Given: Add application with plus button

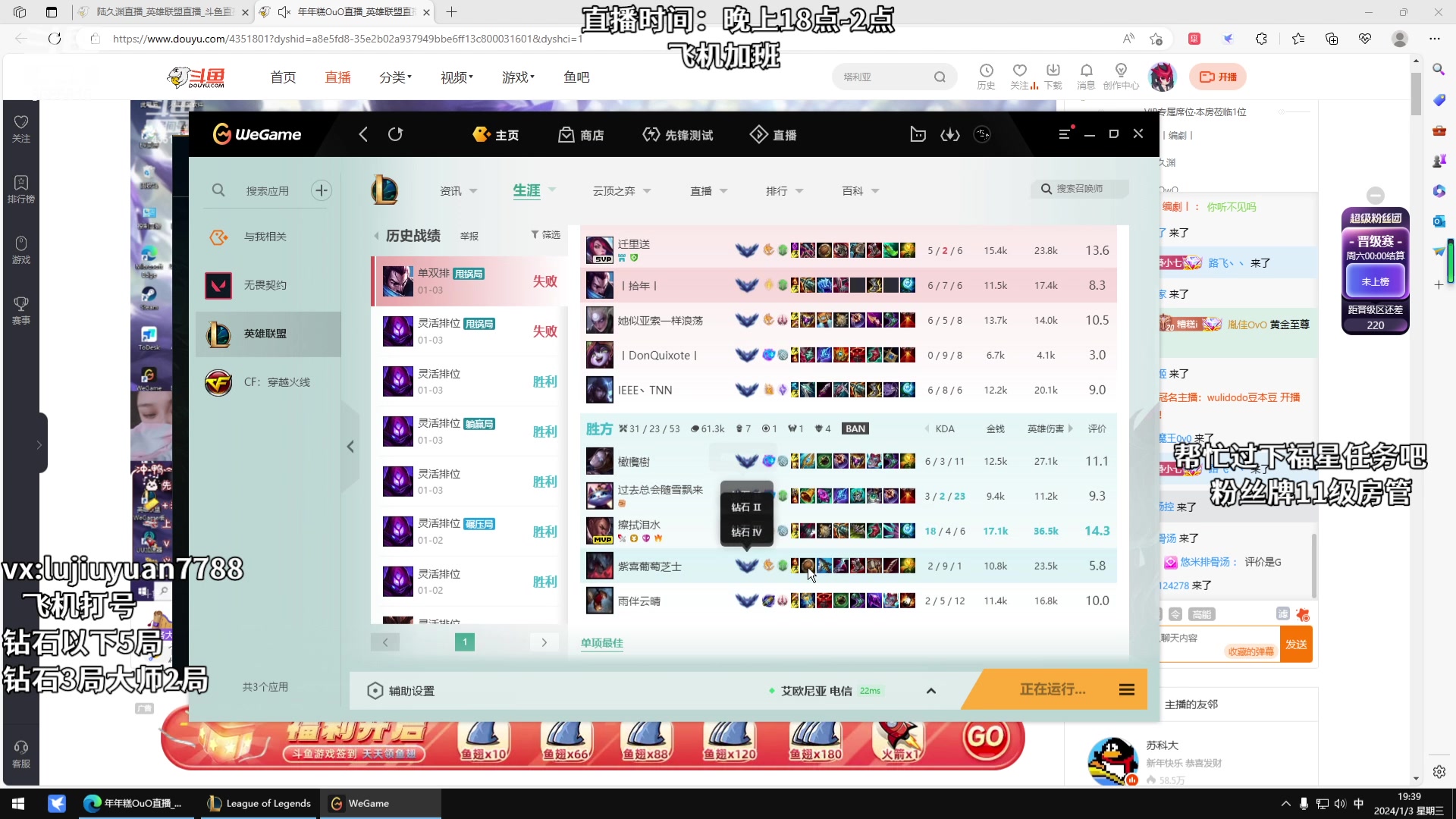Looking at the screenshot, I should coord(322,190).
